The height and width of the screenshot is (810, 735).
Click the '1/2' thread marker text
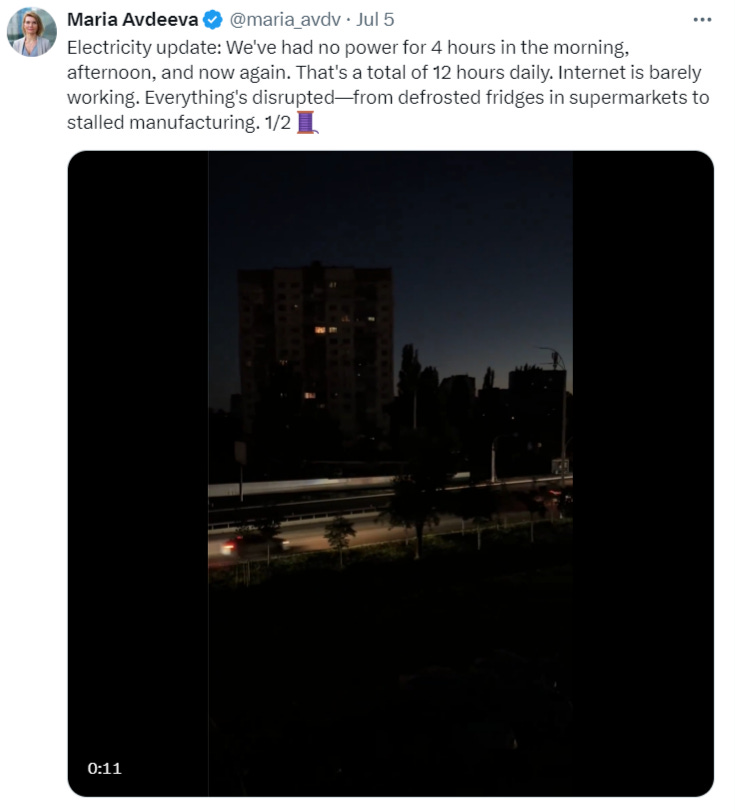click(277, 123)
